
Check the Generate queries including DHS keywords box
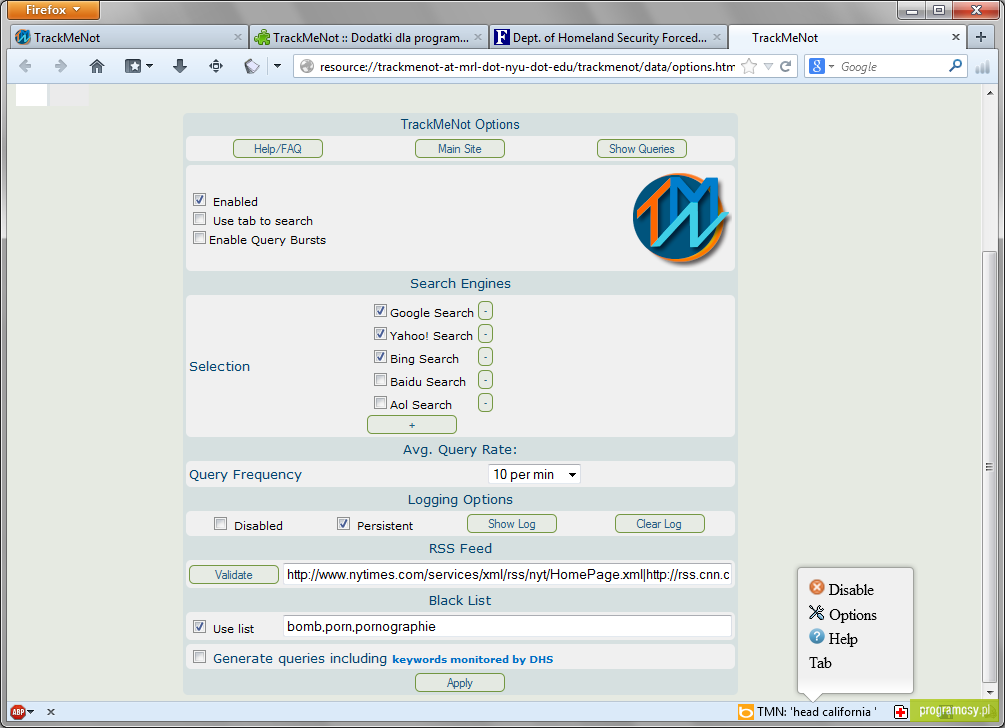pyautogui.click(x=199, y=657)
